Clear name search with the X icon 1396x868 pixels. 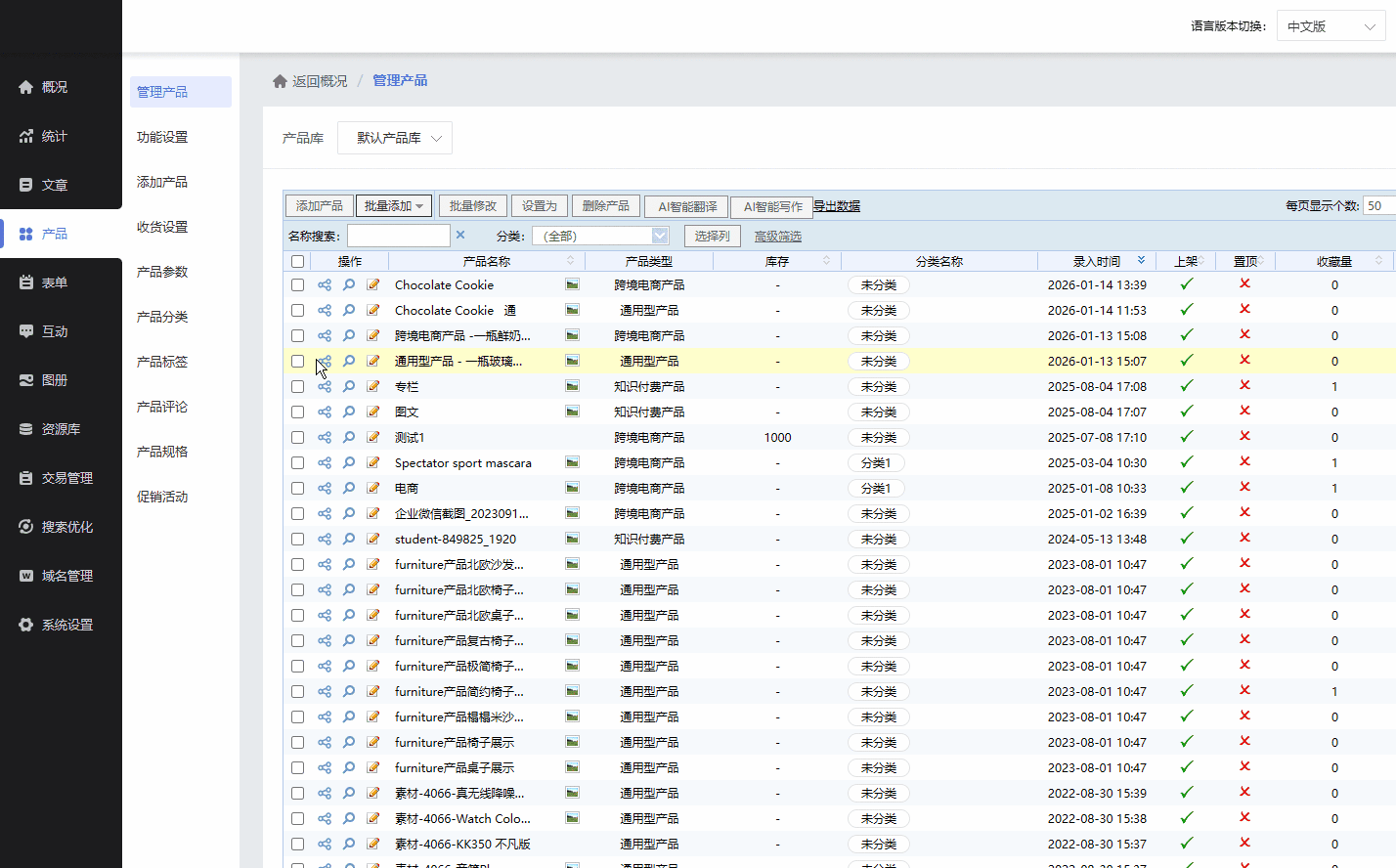click(460, 236)
